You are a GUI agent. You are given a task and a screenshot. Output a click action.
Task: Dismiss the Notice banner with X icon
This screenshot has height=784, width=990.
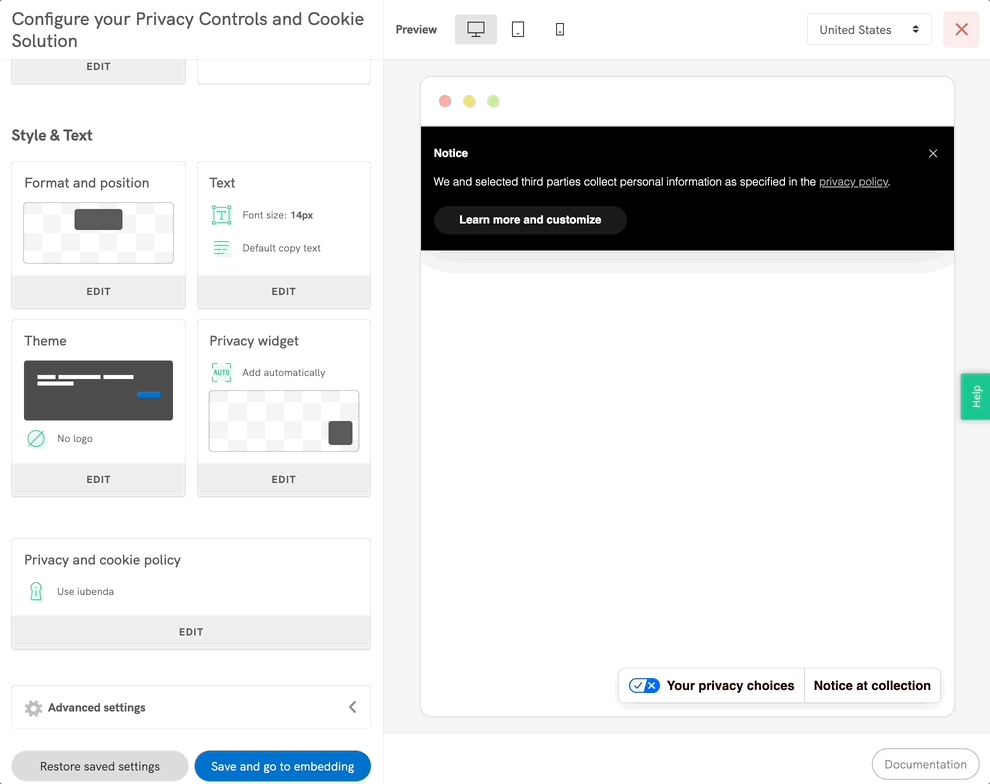(x=933, y=153)
